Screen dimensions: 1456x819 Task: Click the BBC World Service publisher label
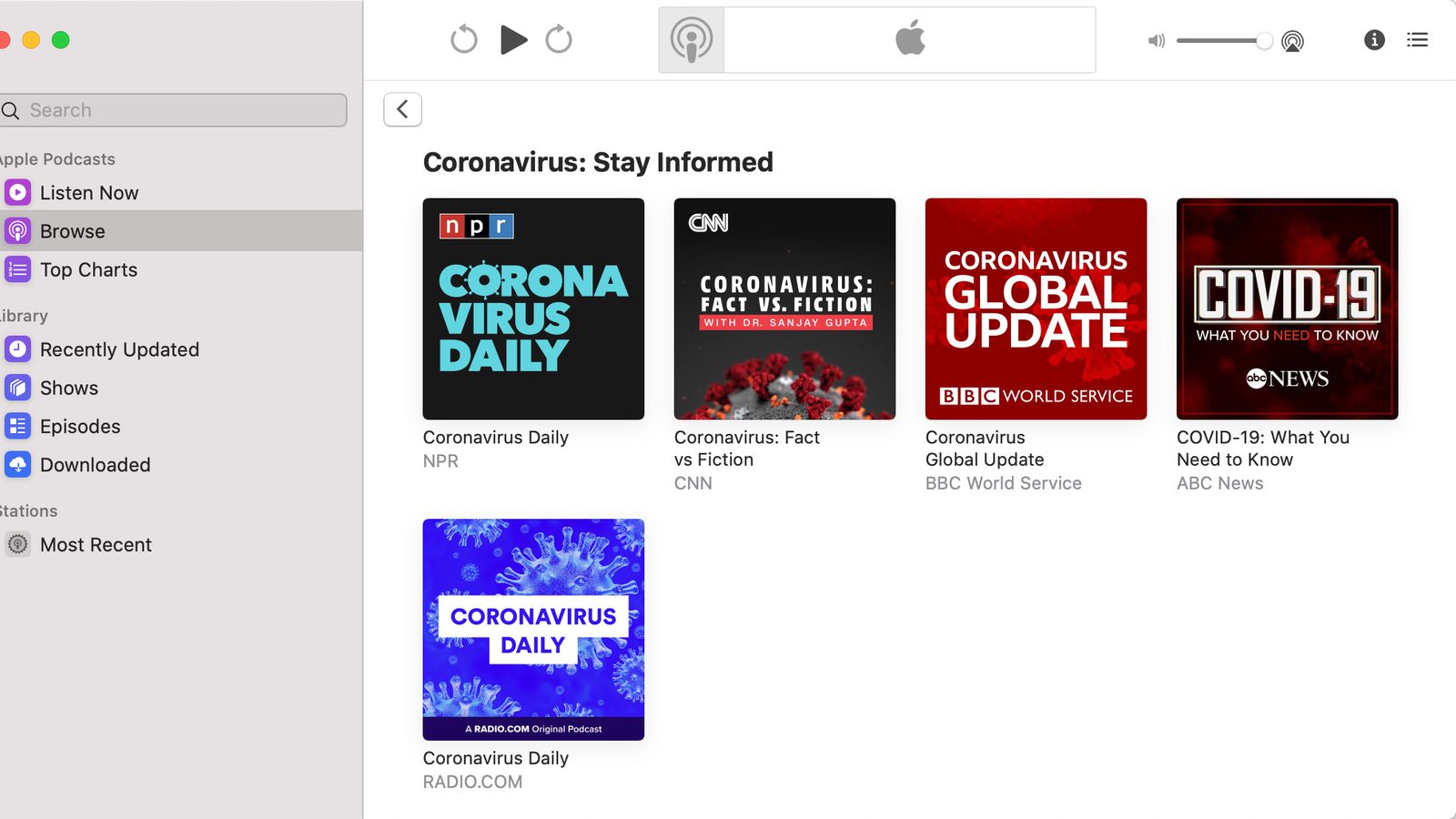[1004, 483]
